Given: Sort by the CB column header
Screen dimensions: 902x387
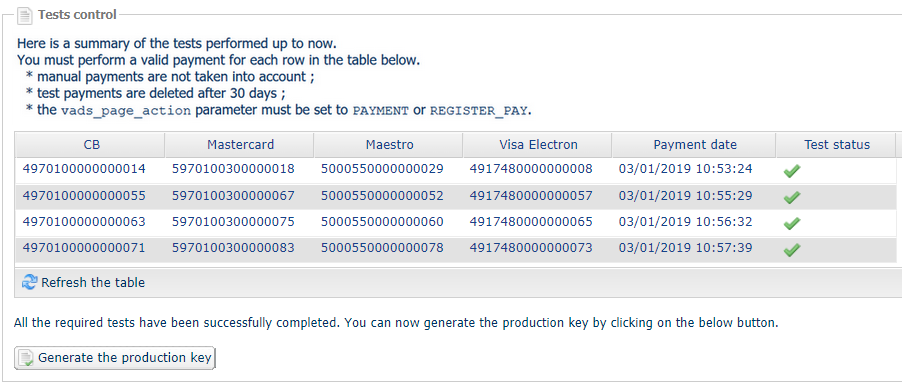Looking at the screenshot, I should tap(90, 145).
